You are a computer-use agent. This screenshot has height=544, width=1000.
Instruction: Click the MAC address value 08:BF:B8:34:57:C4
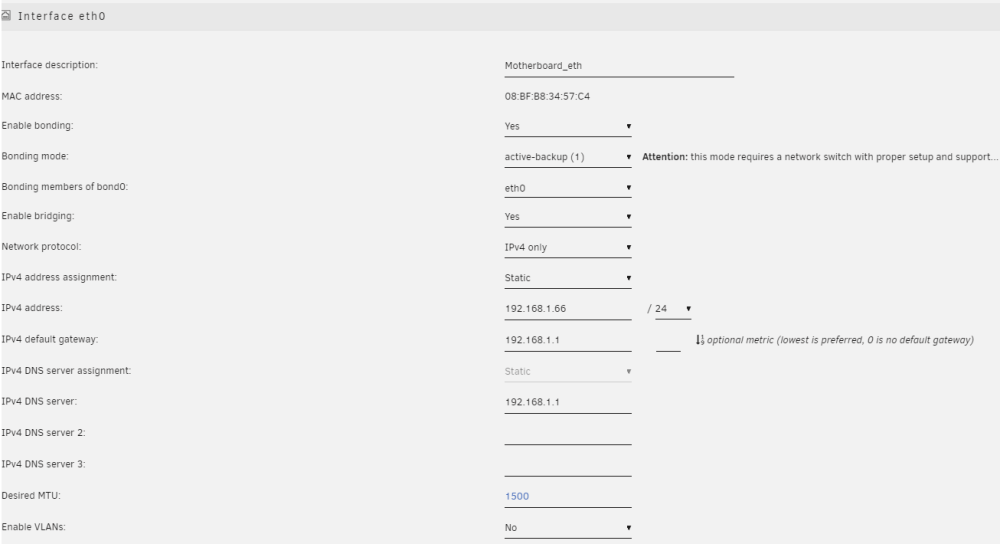(547, 96)
